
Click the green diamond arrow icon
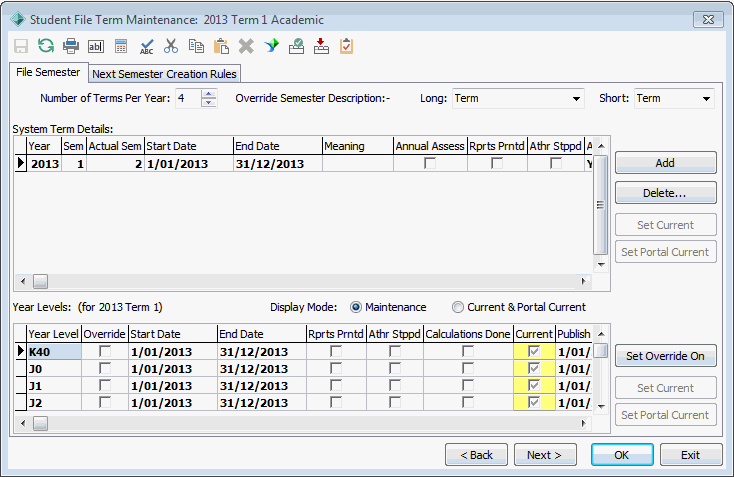click(272, 46)
